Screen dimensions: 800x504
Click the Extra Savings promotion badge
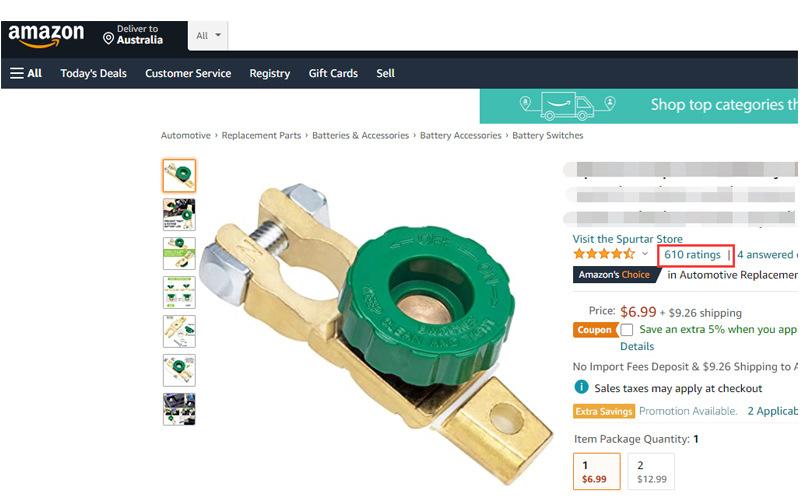tap(604, 411)
